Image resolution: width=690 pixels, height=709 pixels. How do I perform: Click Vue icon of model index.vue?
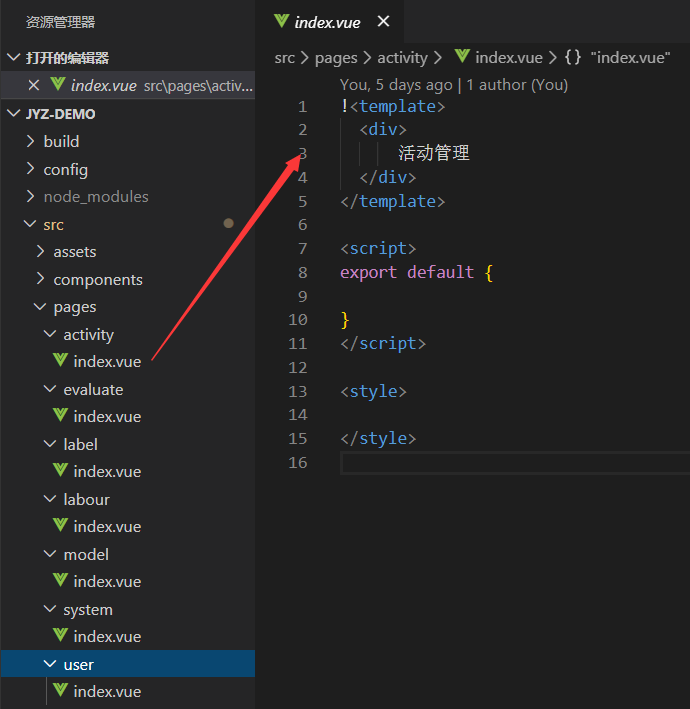point(60,580)
